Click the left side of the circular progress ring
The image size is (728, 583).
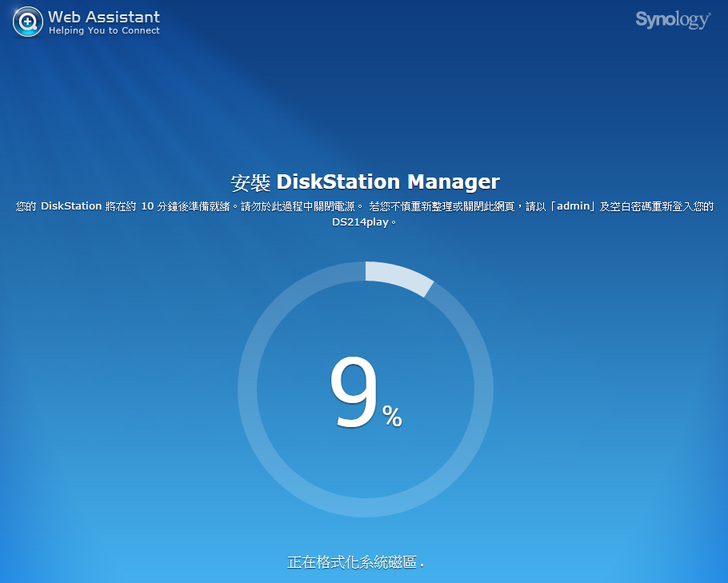tap(248, 390)
